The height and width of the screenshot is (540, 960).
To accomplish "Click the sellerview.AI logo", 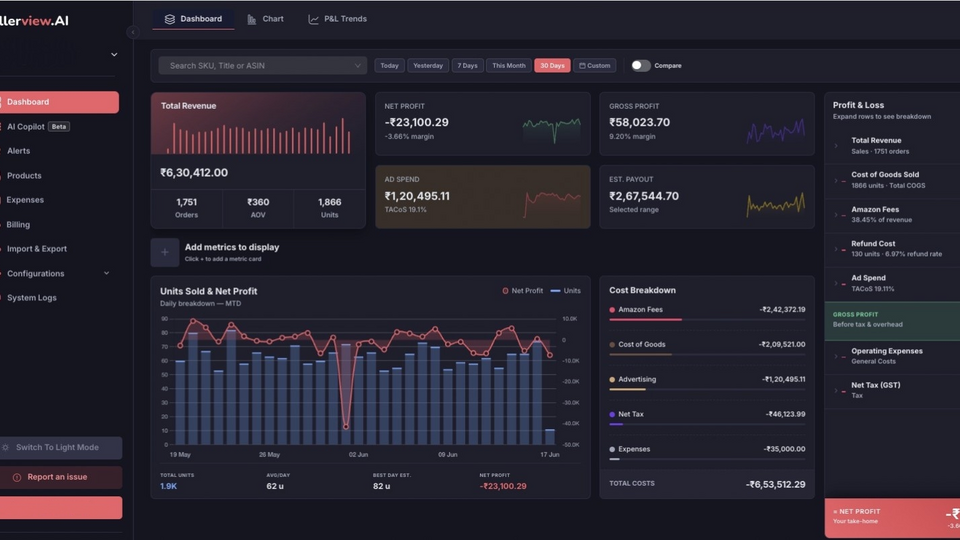I will tap(34, 21).
